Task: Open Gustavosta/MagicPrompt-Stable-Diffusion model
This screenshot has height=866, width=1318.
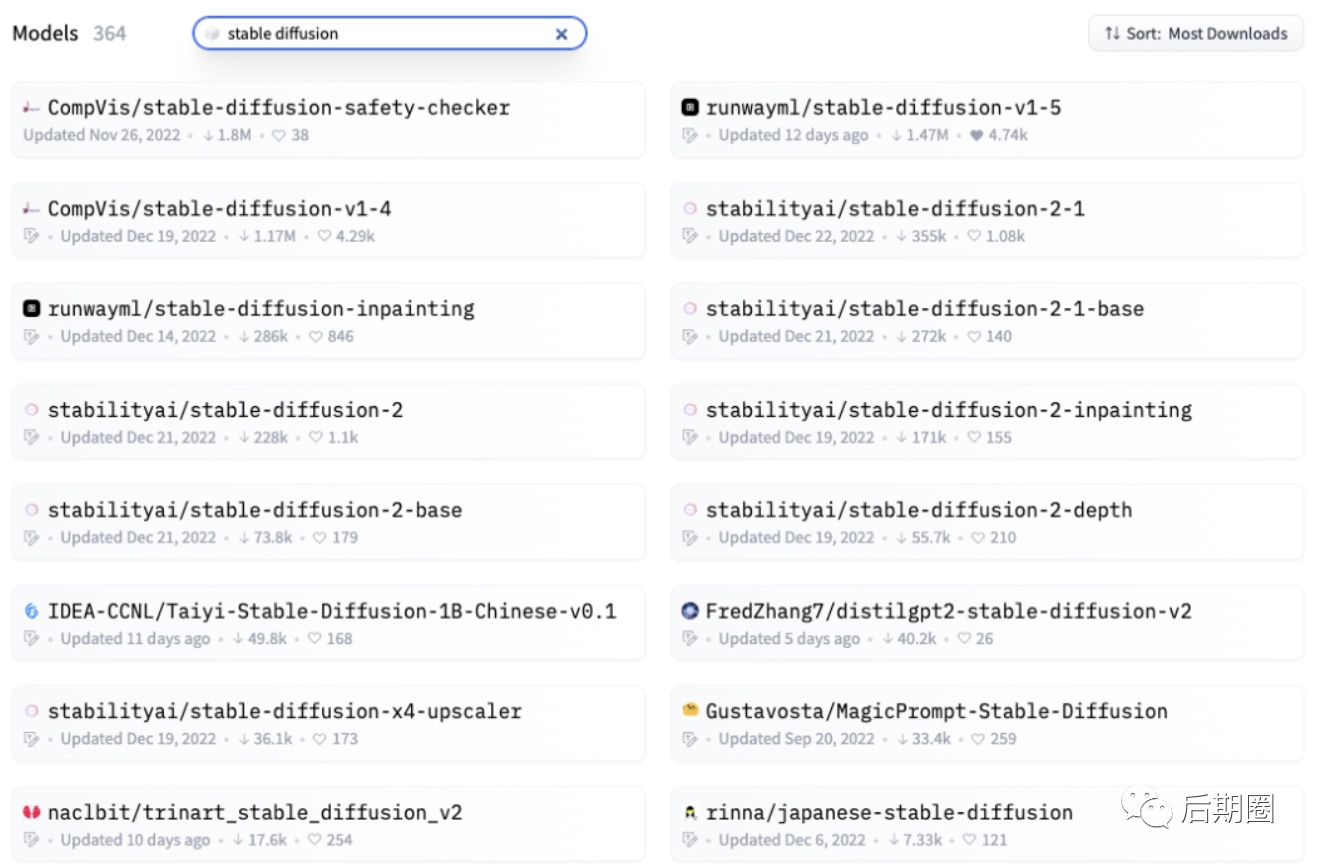Action: 986,723
